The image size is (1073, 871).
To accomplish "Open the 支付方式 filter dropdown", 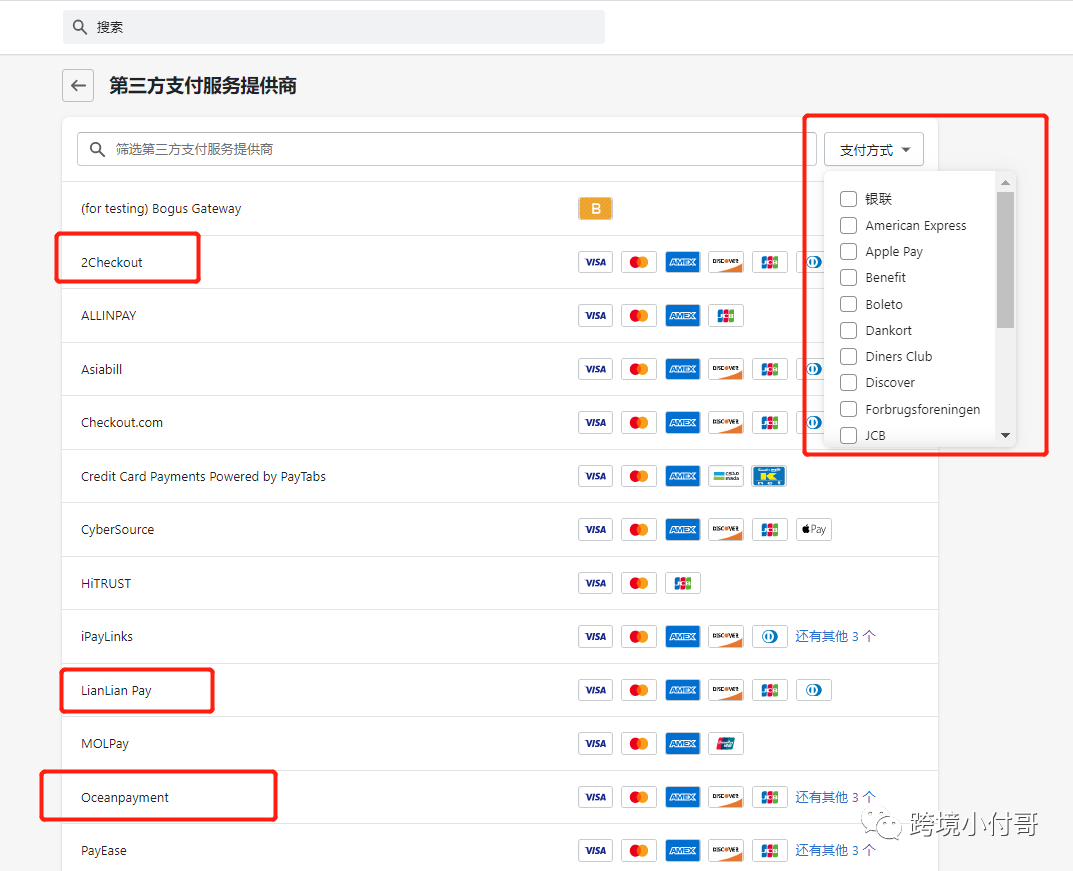I will (873, 148).
